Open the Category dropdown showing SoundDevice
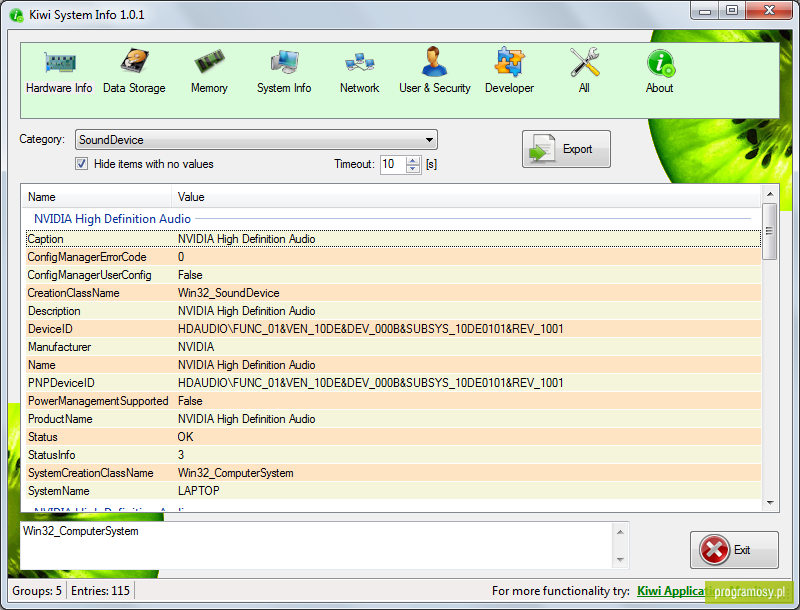The height and width of the screenshot is (610, 800). tap(256, 140)
